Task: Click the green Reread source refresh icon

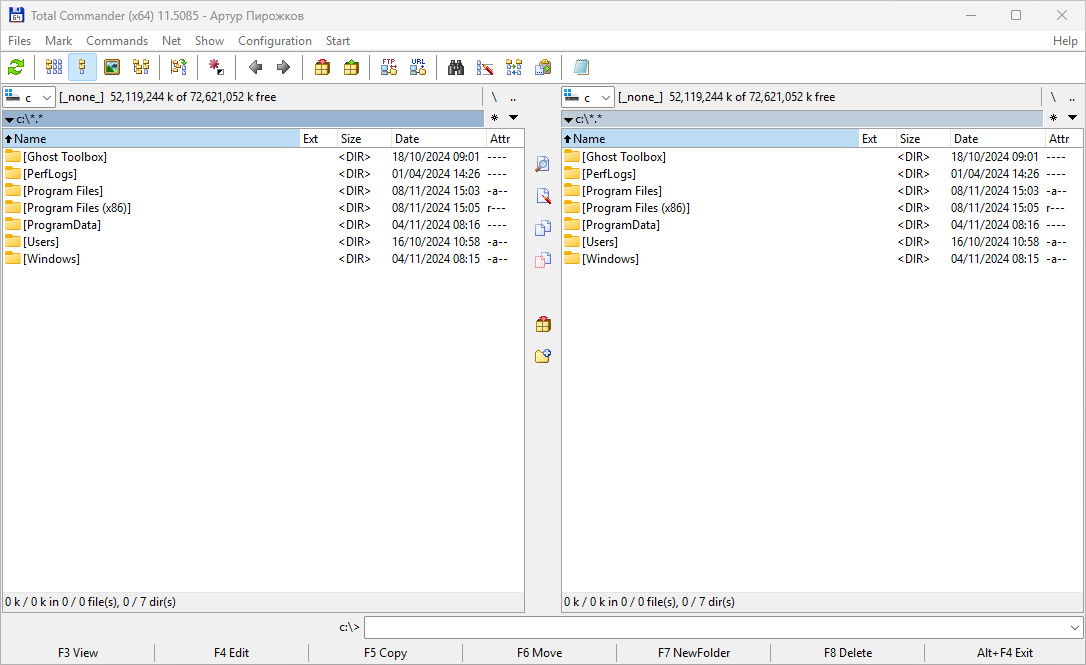Action: click(x=16, y=67)
